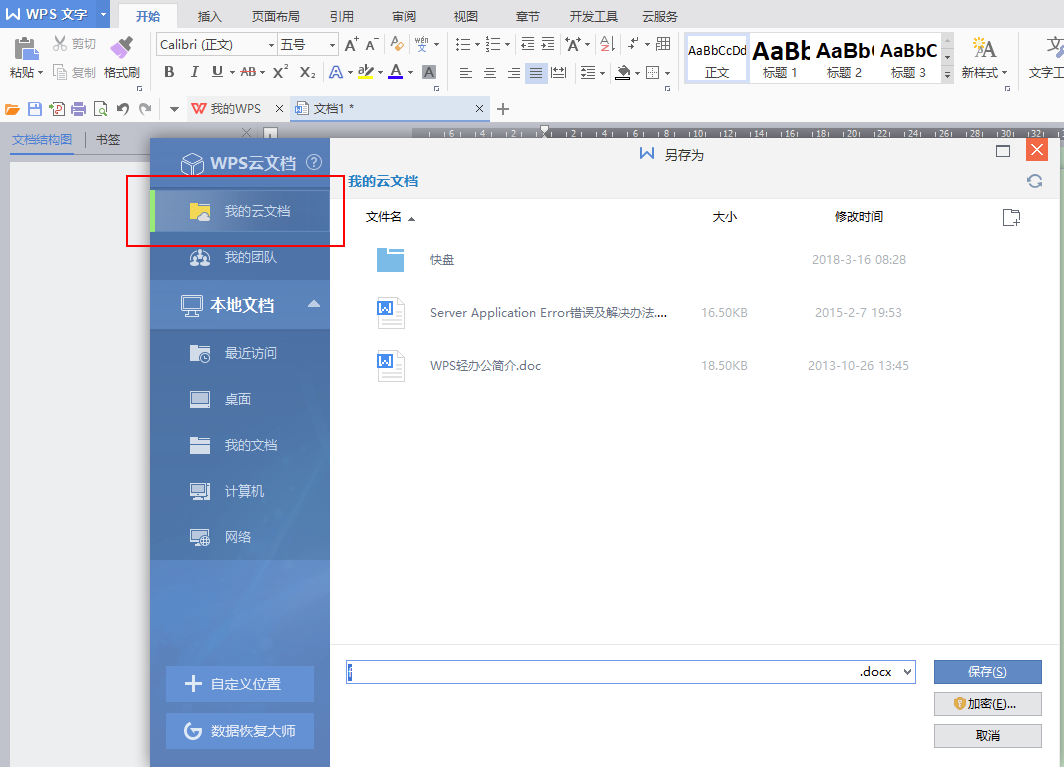Click the refresh icon in save dialog
The image size is (1064, 767).
(1034, 181)
